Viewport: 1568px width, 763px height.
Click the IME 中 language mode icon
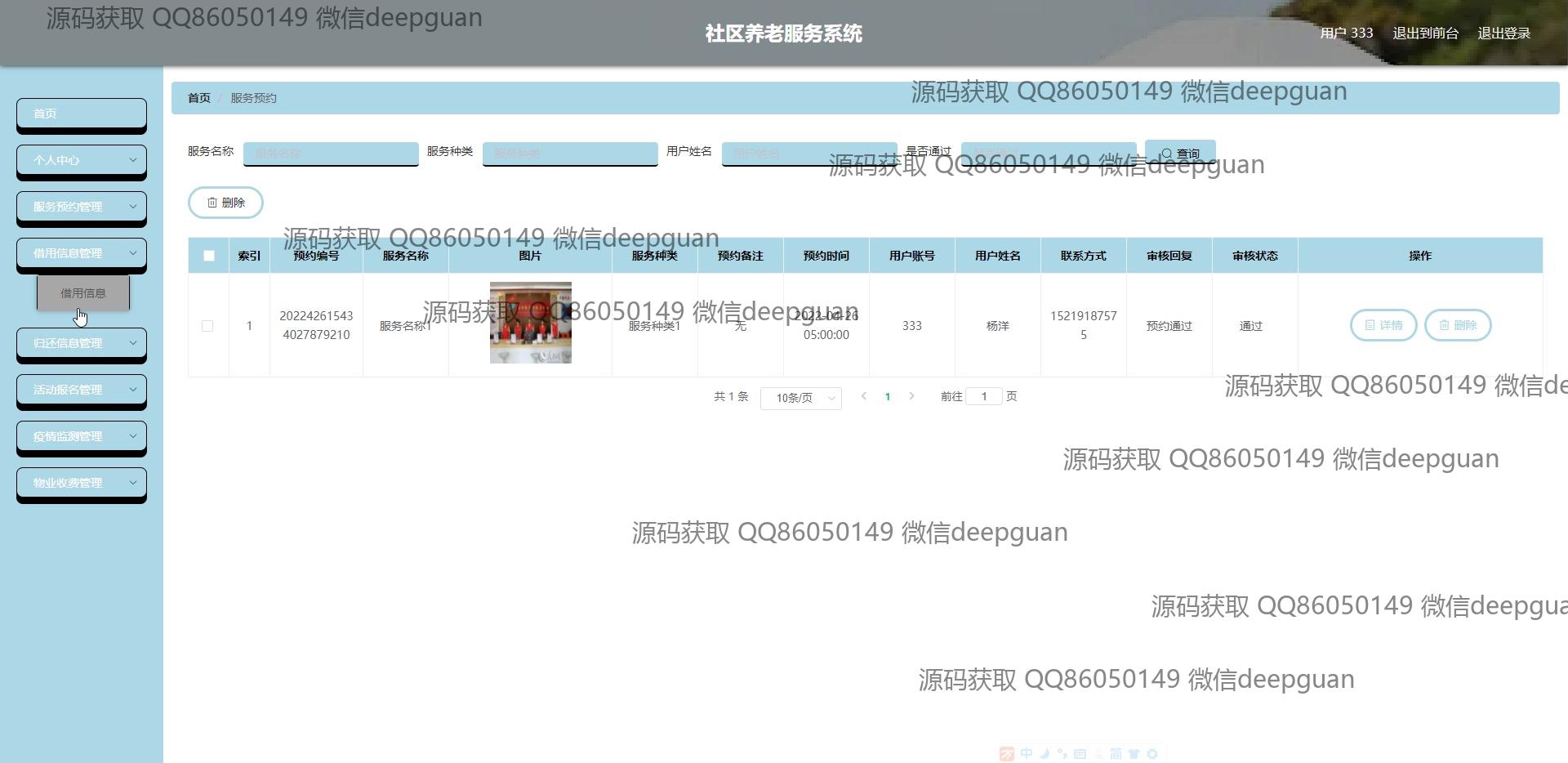[x=1026, y=753]
